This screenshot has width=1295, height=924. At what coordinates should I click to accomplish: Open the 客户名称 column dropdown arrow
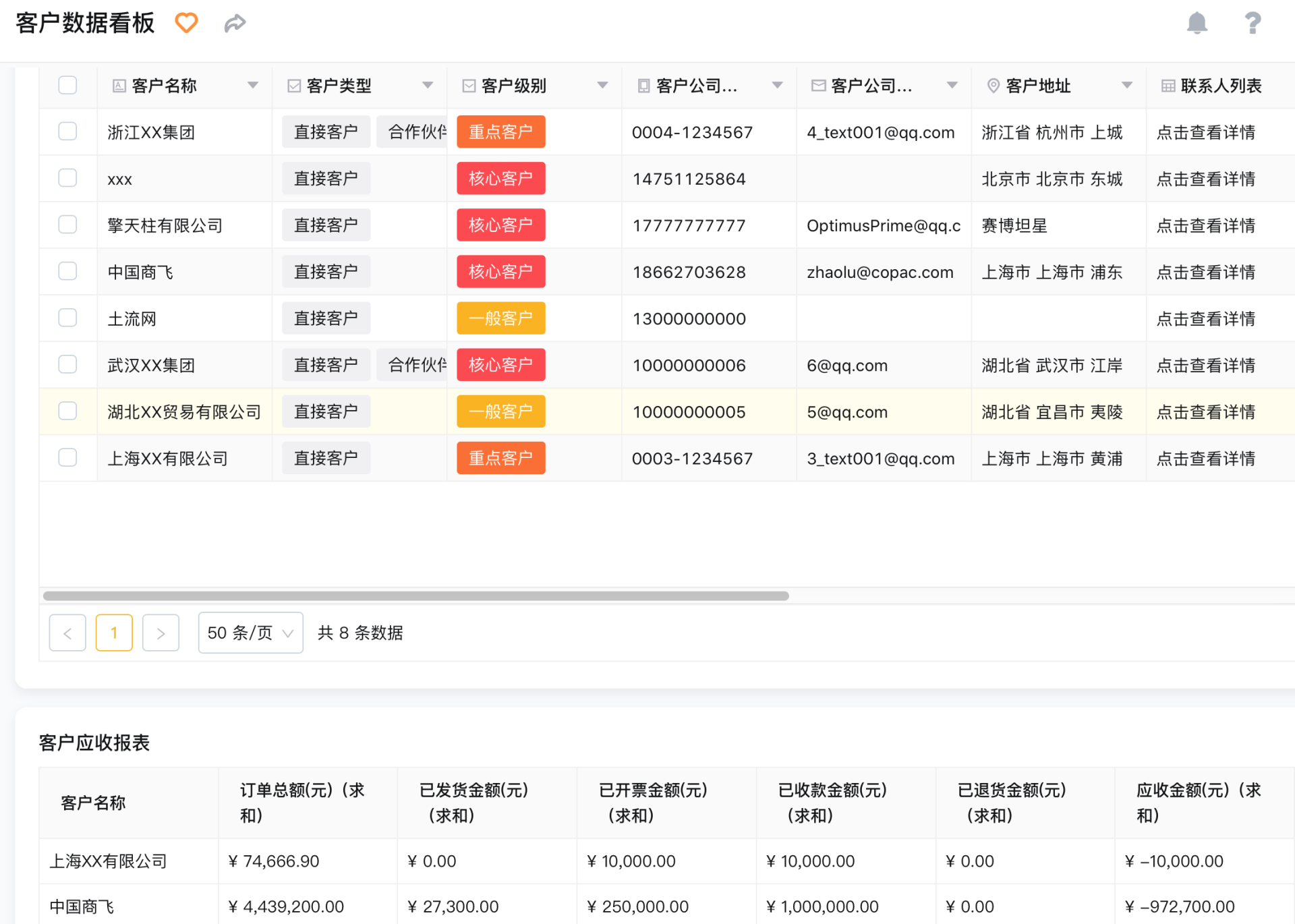pos(253,86)
